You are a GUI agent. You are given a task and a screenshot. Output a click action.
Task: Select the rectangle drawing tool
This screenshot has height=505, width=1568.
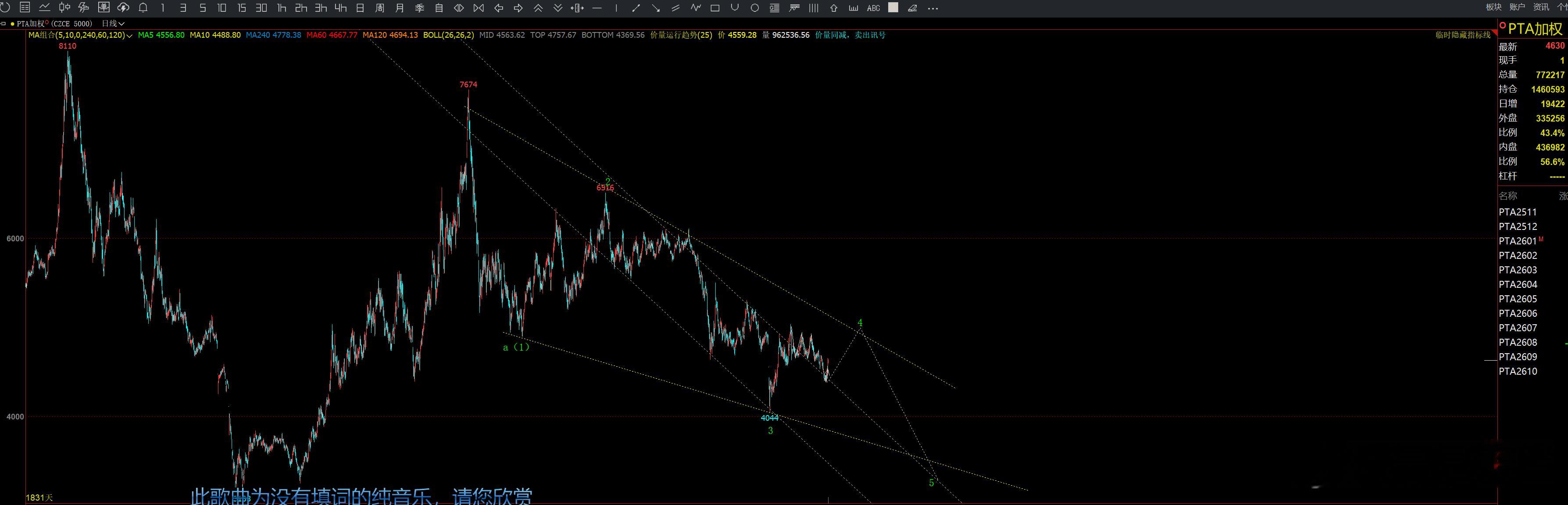[714, 8]
